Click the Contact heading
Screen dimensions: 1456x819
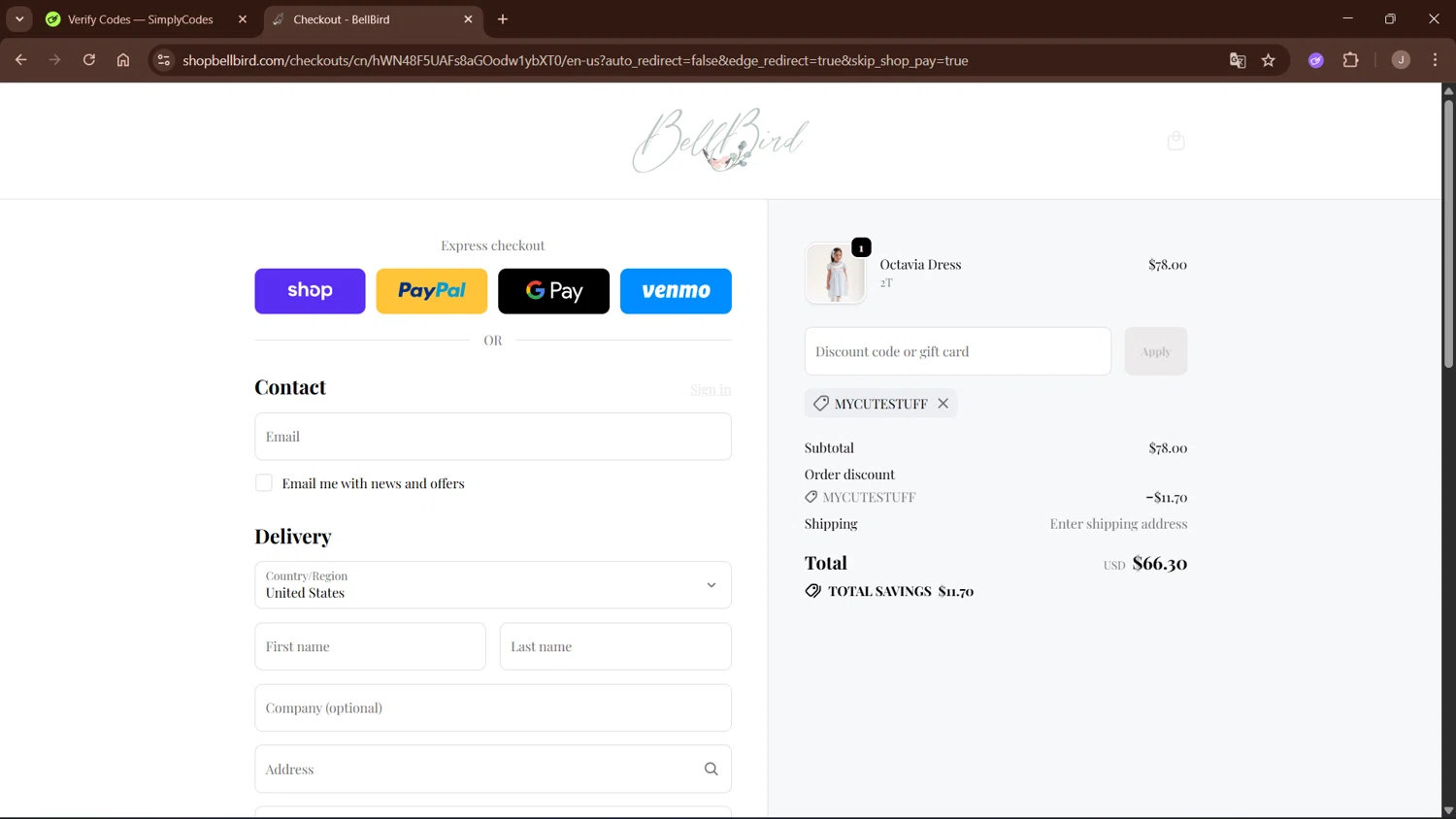point(290,387)
